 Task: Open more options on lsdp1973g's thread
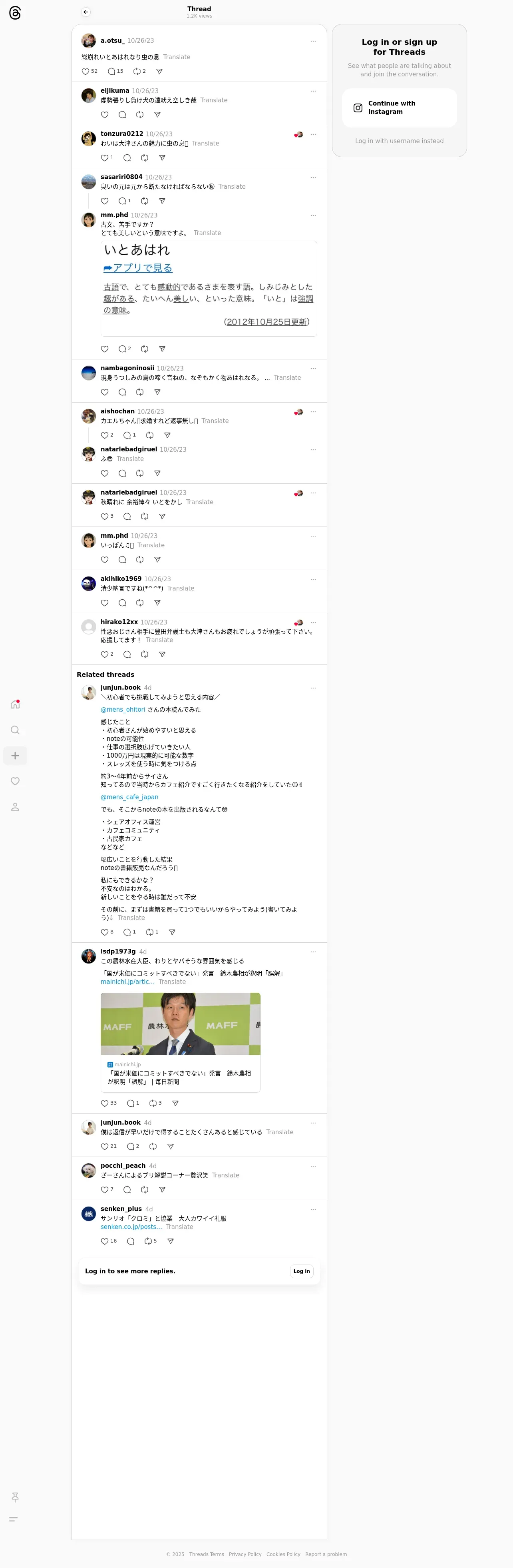(x=313, y=952)
